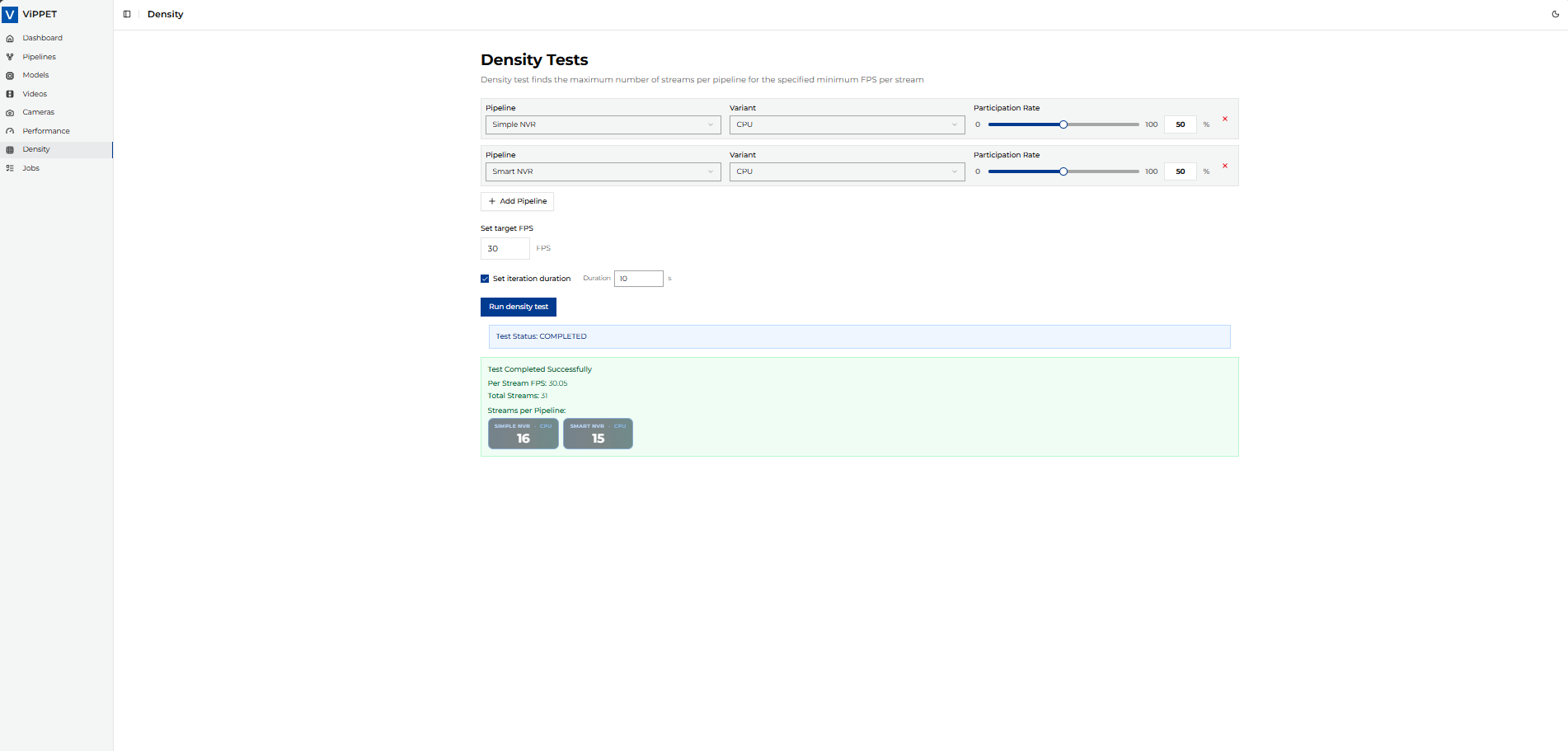Open the Models section icon
The width and height of the screenshot is (1568, 751).
pos(9,75)
